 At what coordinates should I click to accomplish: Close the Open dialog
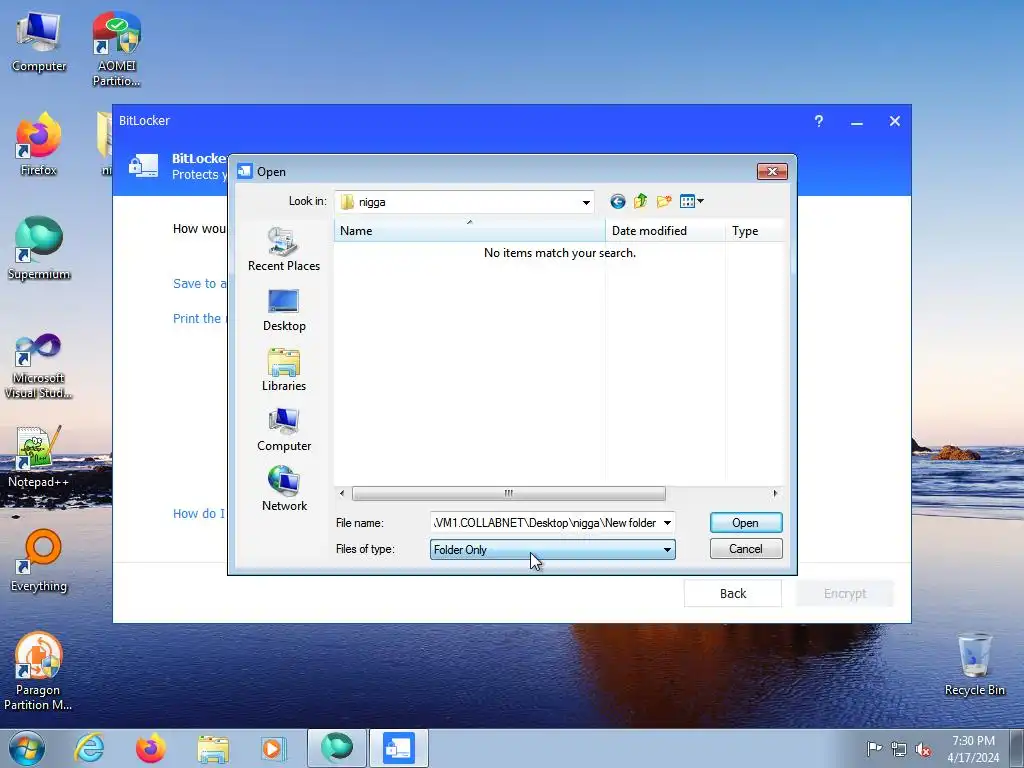pyautogui.click(x=772, y=172)
